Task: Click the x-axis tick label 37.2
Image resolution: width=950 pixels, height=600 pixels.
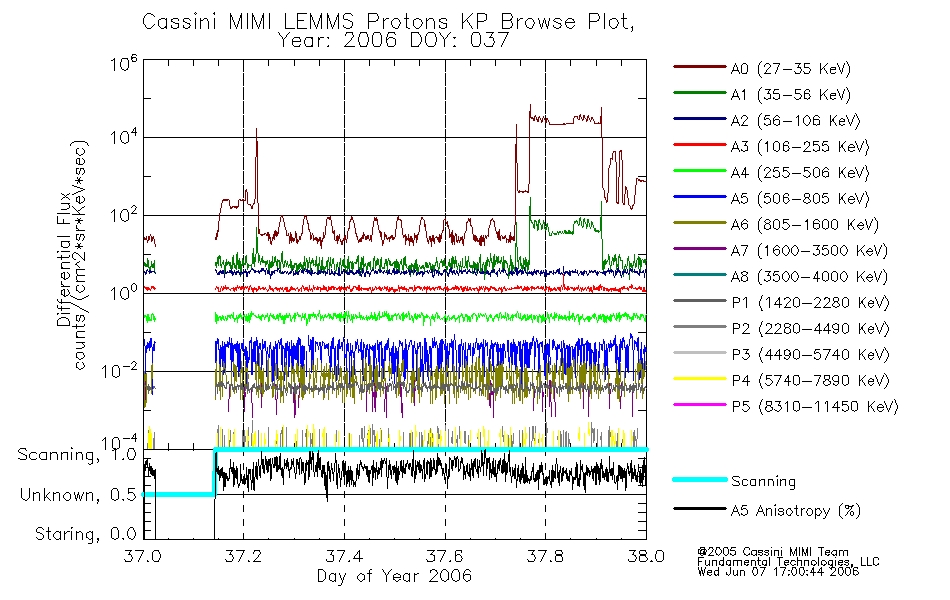Action: tap(244, 556)
